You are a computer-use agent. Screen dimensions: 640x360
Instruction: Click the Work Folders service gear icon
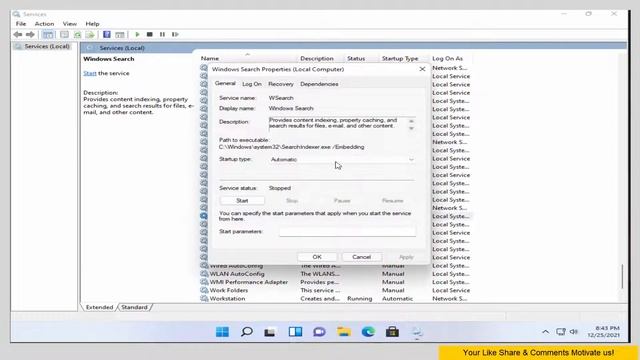tap(204, 291)
